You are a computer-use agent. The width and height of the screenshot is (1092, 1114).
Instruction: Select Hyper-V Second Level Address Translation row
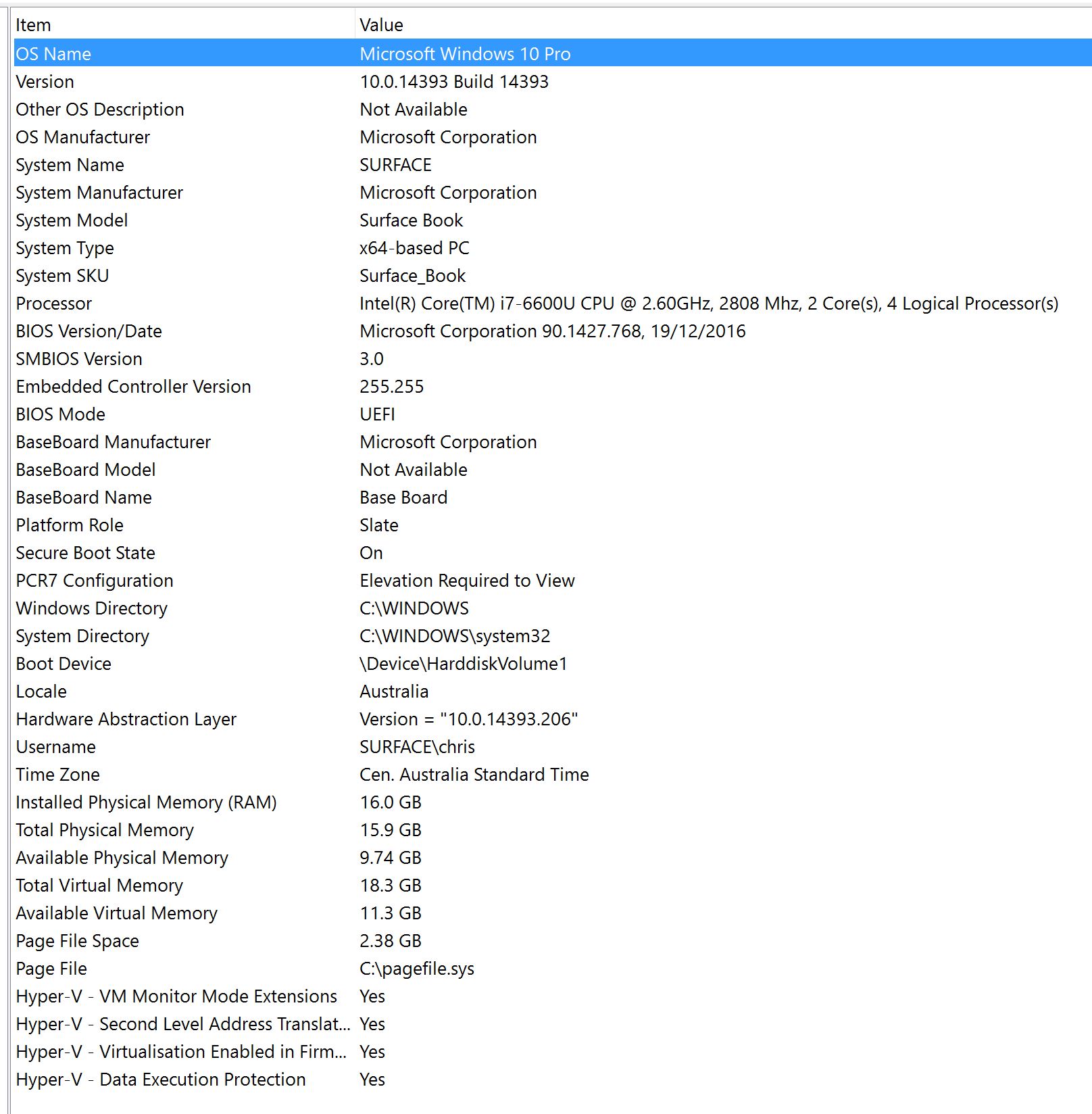point(553,1024)
